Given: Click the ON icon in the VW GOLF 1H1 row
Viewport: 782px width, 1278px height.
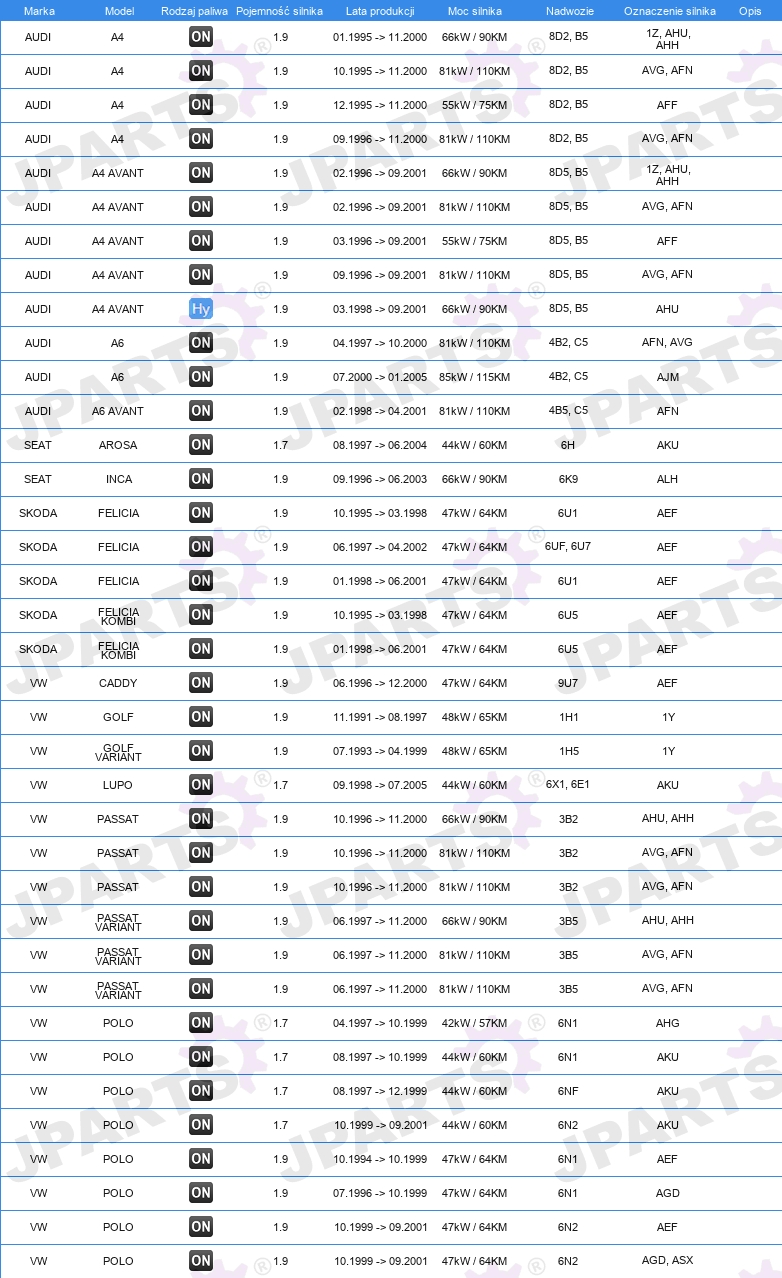Looking at the screenshot, I should (201, 717).
